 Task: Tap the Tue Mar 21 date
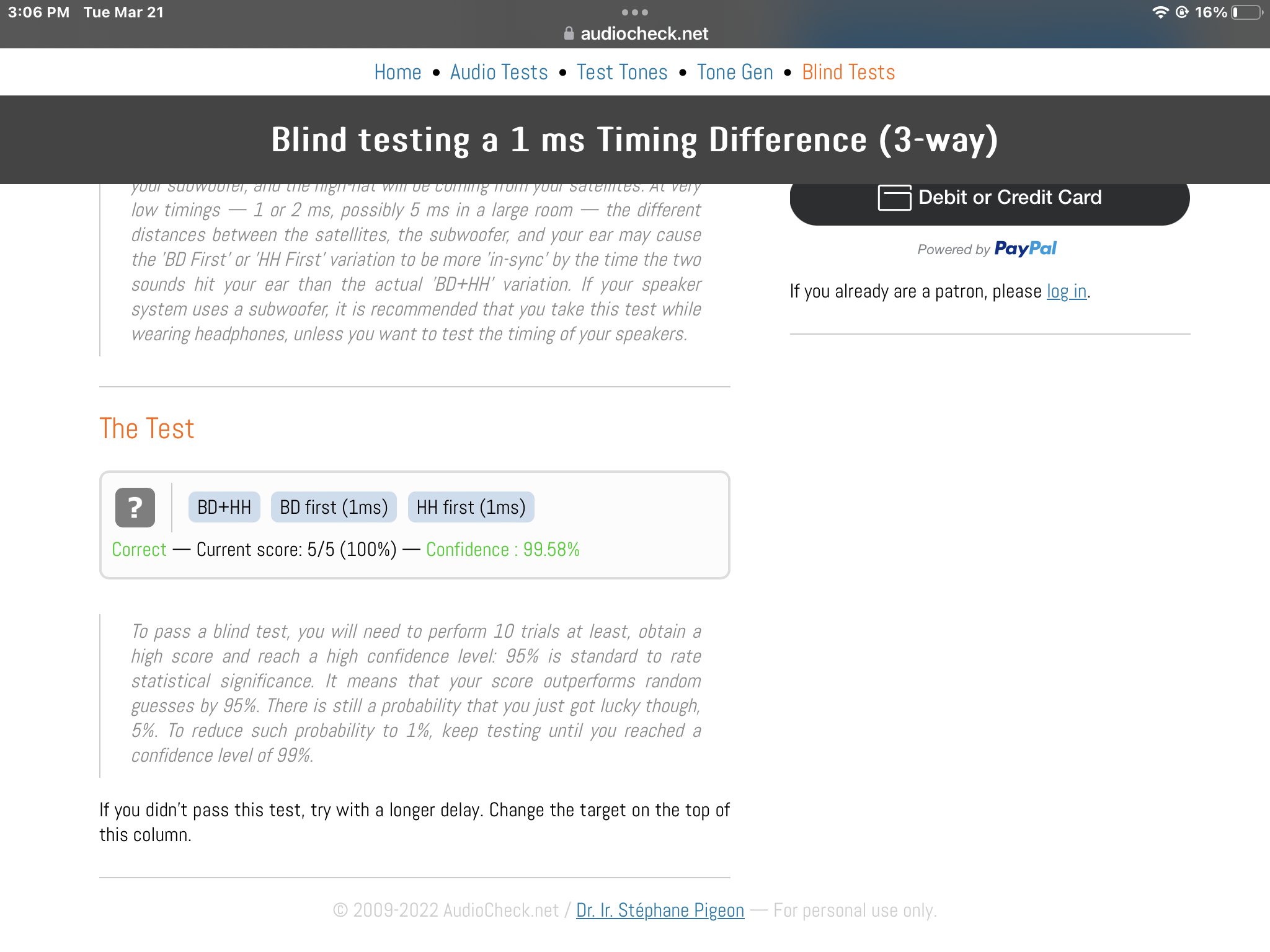click(x=123, y=12)
